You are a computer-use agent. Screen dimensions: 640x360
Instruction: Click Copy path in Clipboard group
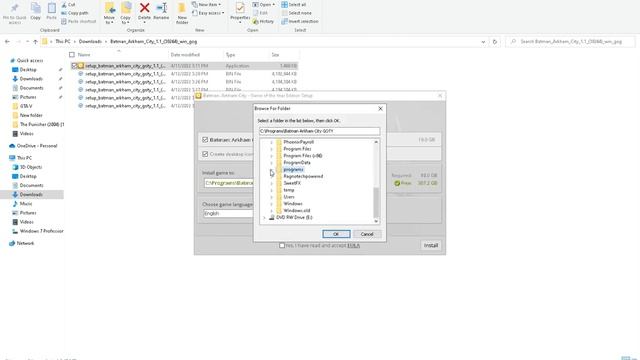coord(75,13)
